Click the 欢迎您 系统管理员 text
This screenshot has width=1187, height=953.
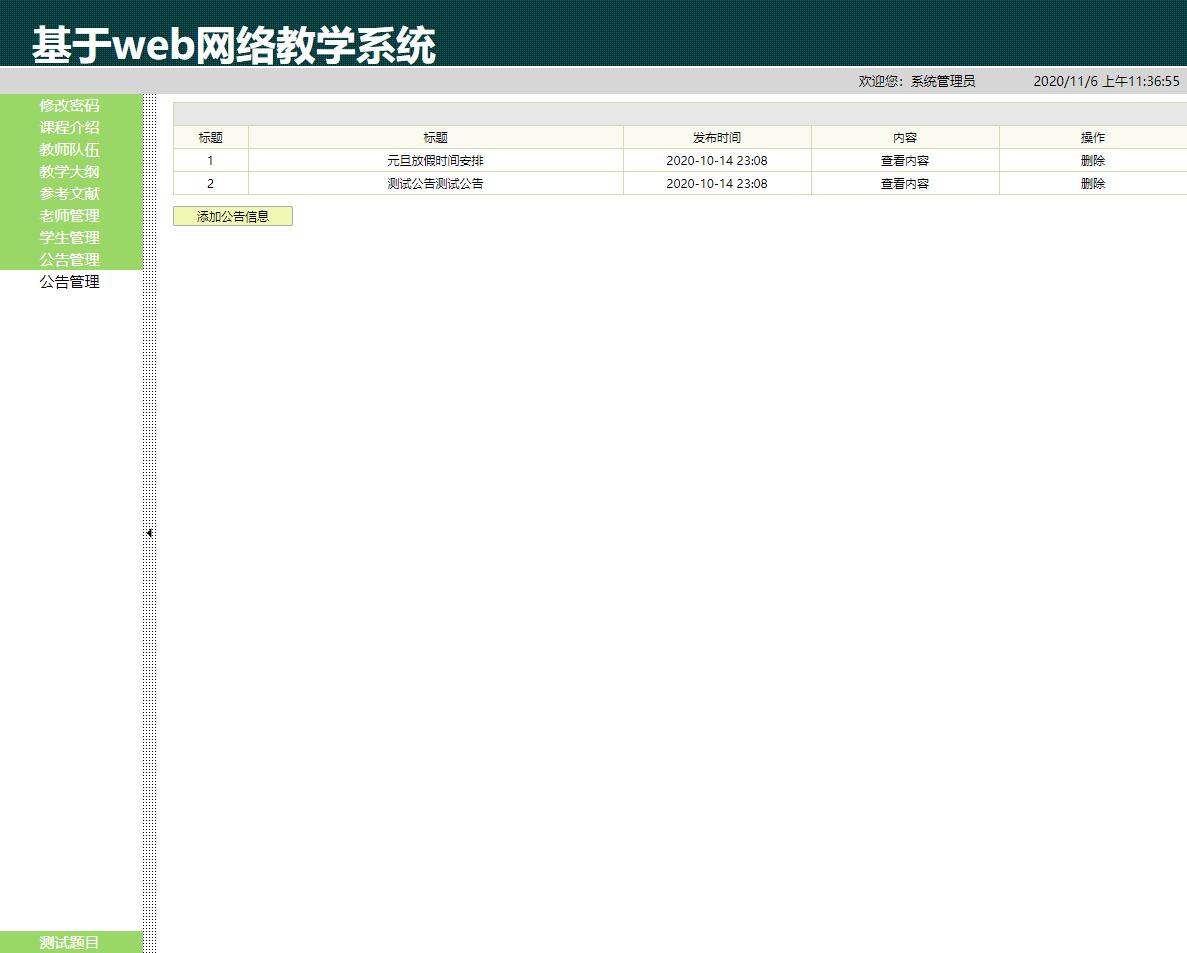coord(915,82)
